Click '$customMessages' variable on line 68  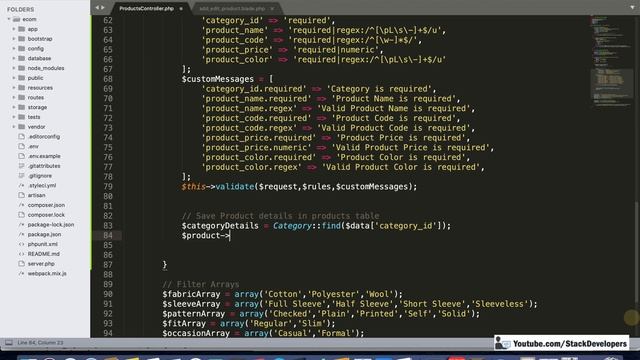tap(218, 79)
